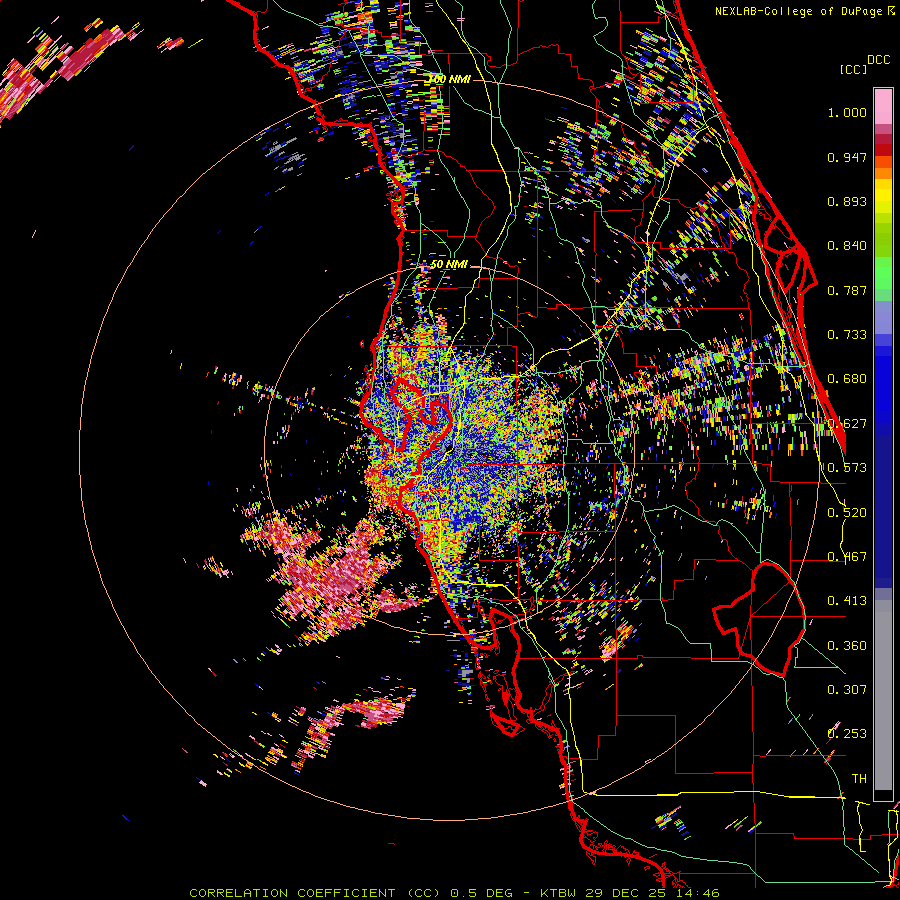
Task: Click the 0.840 value on the legend
Action: (847, 246)
